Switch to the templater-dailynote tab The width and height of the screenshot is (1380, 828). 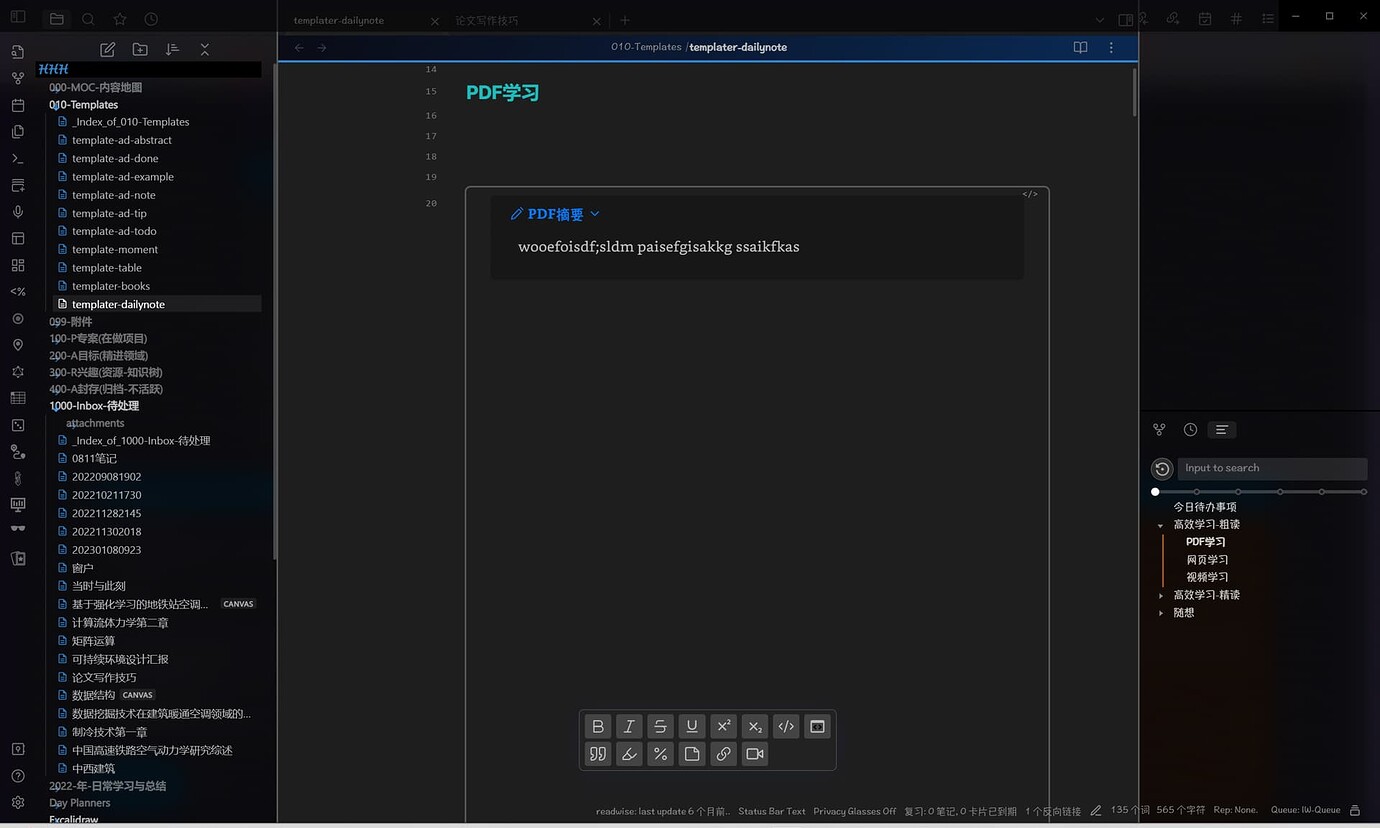pyautogui.click(x=339, y=20)
